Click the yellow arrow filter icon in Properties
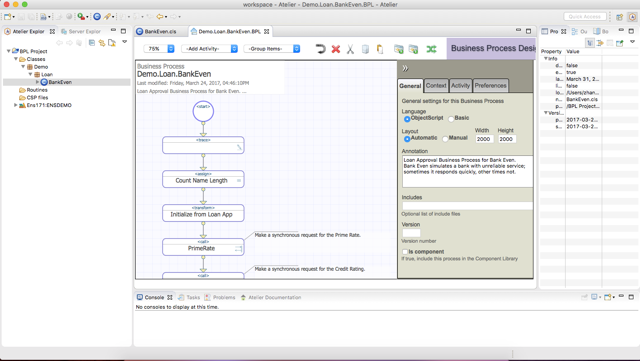The width and height of the screenshot is (640, 361). 600,42
